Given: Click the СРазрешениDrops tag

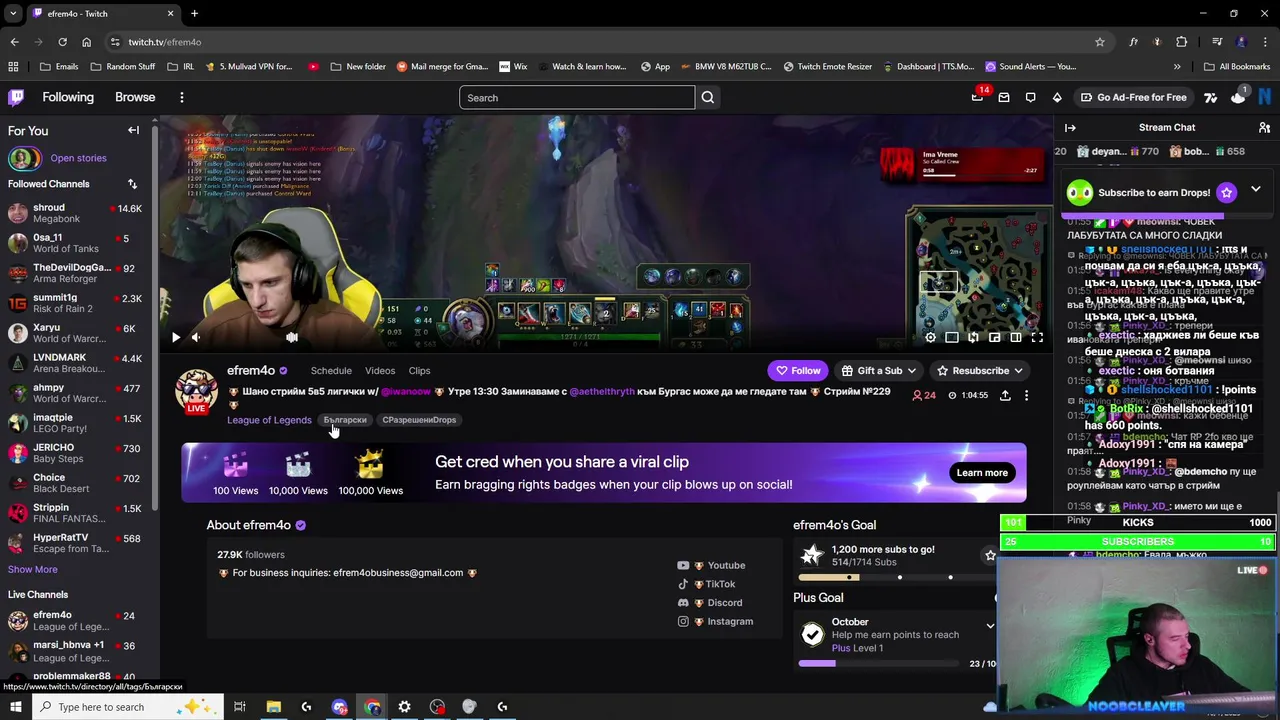Looking at the screenshot, I should 419,420.
